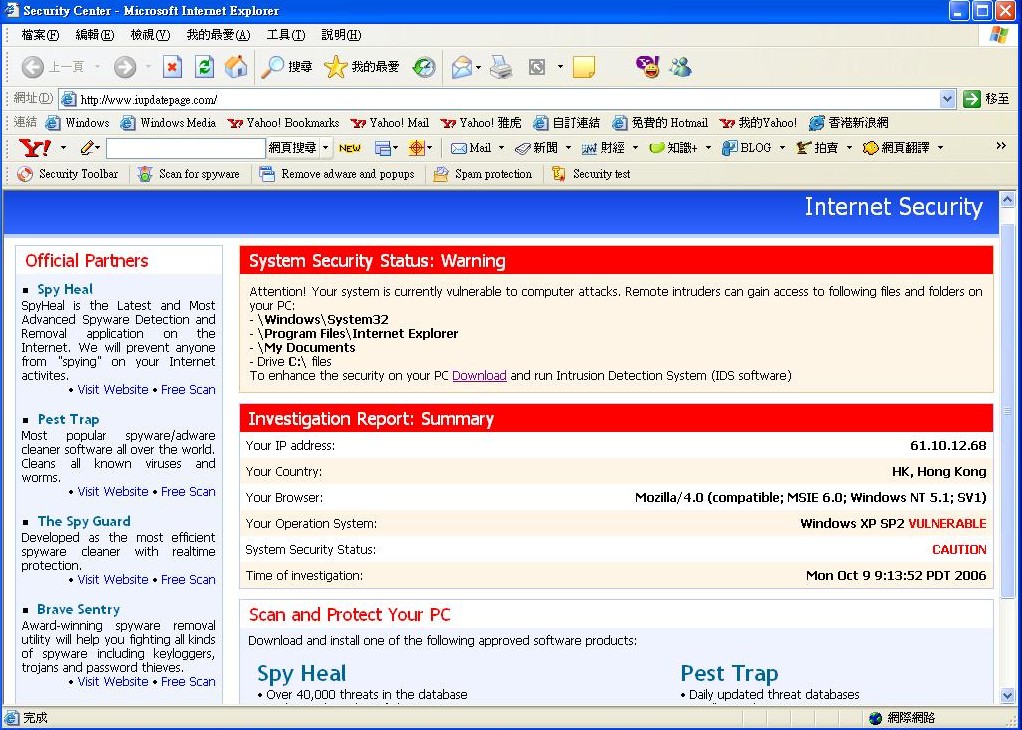This screenshot has width=1022, height=730.
Task: Click the resize-window icon in main toolbar
Action: pyautogui.click(x=536, y=66)
